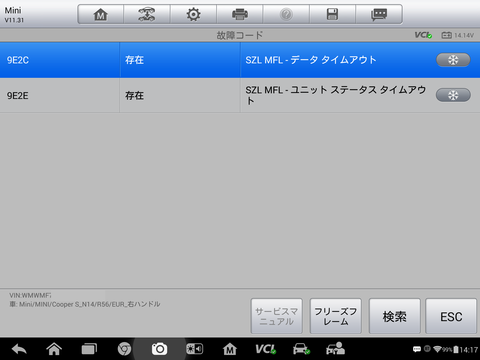Viewport: 480px width, 360px height.
Task: Open MaxiSys home from bottom bar
Action: tap(230, 349)
